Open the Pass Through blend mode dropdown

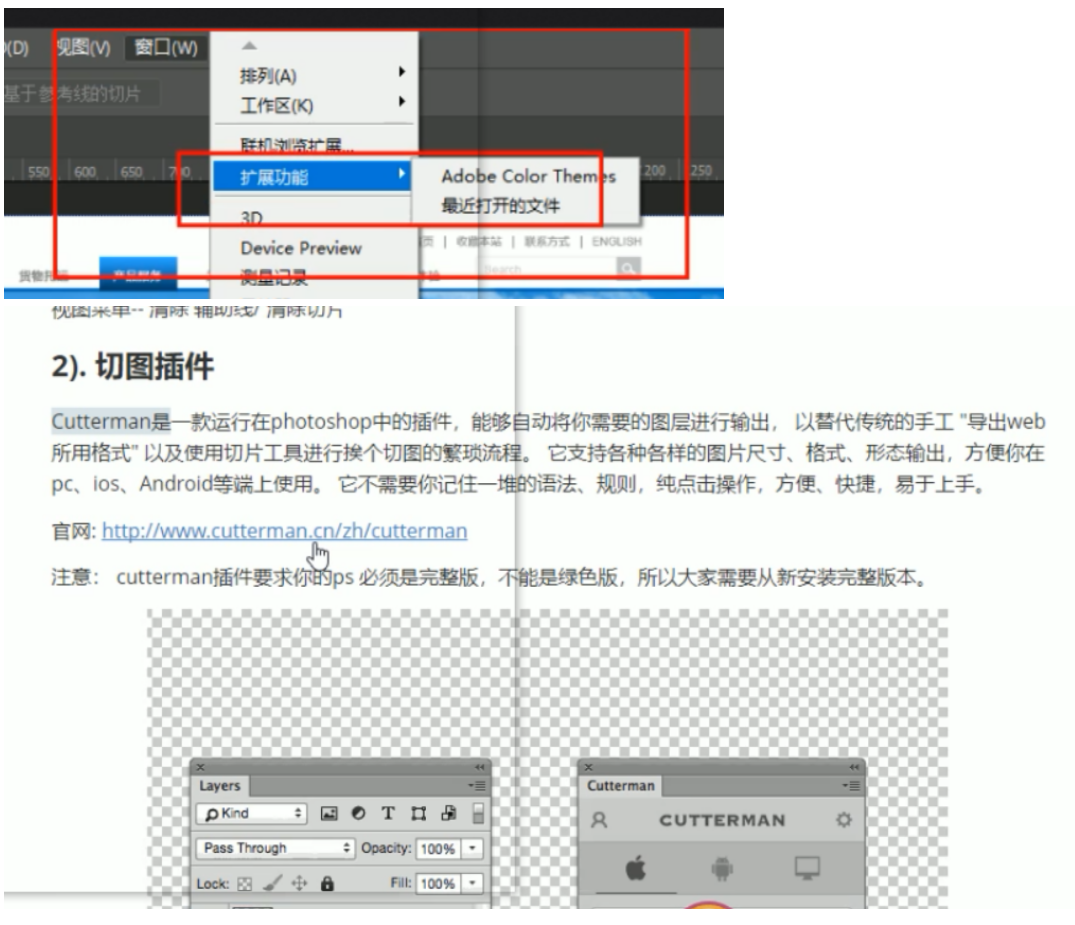point(275,848)
